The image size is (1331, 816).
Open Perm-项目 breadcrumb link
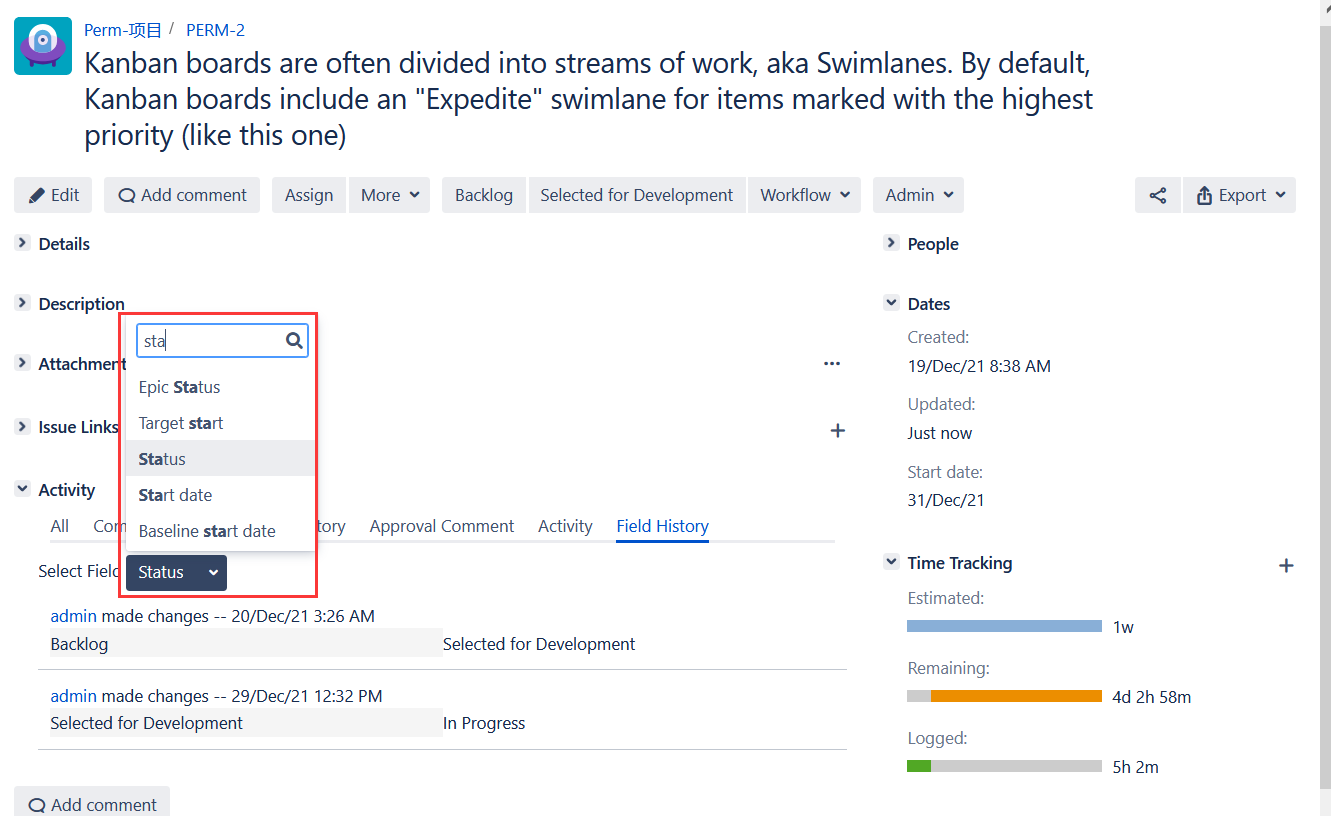tap(123, 30)
